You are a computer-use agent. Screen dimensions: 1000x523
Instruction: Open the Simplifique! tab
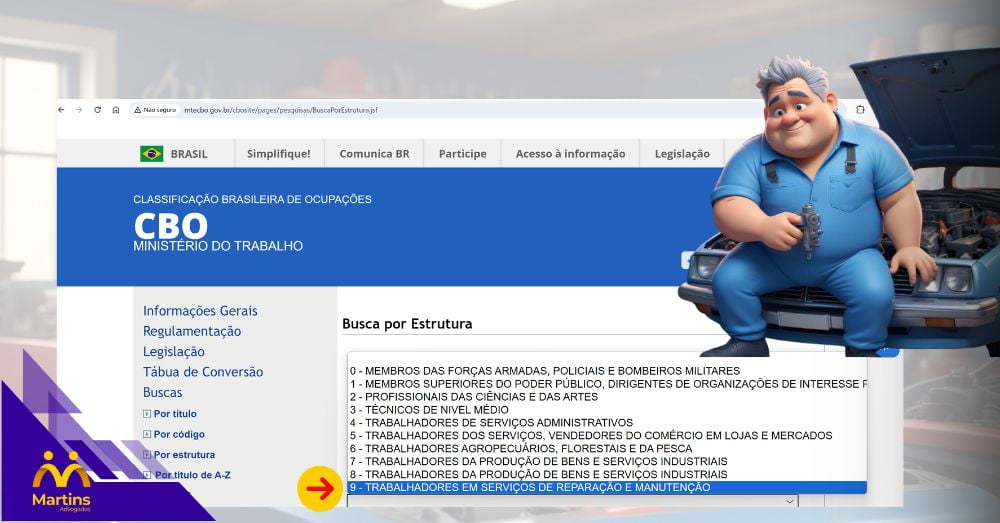coord(279,154)
